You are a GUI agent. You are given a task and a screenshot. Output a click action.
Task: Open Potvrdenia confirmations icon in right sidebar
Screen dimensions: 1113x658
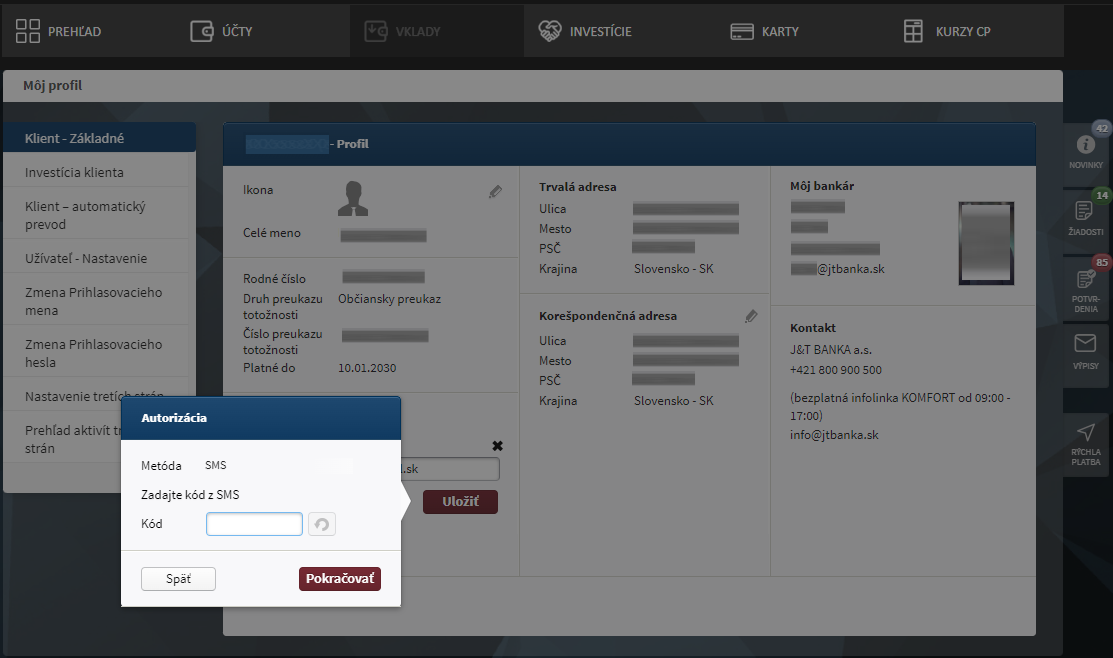click(1085, 280)
